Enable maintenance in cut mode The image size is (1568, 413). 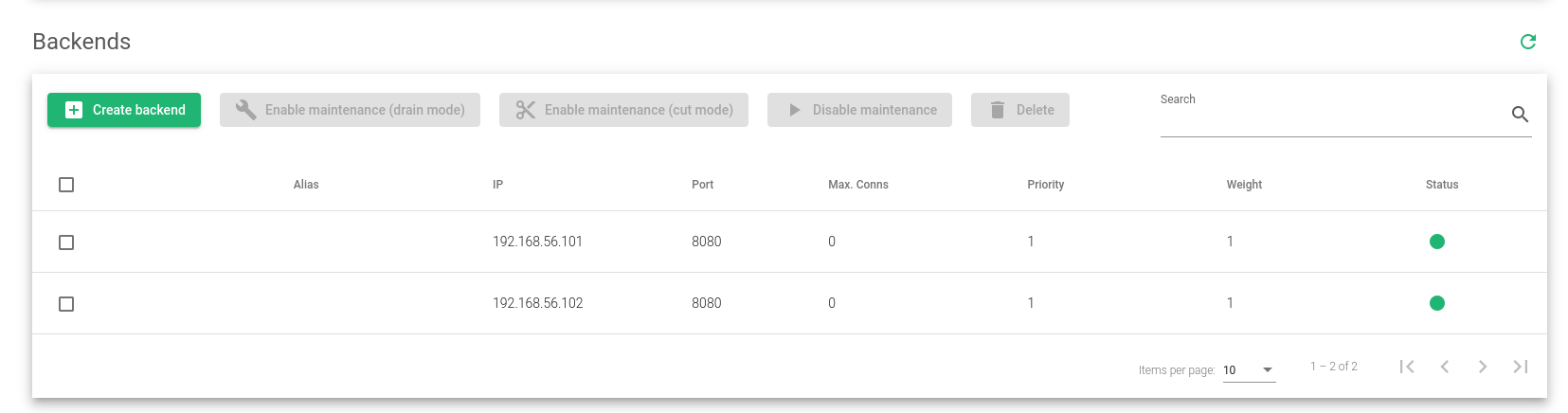coord(623,110)
